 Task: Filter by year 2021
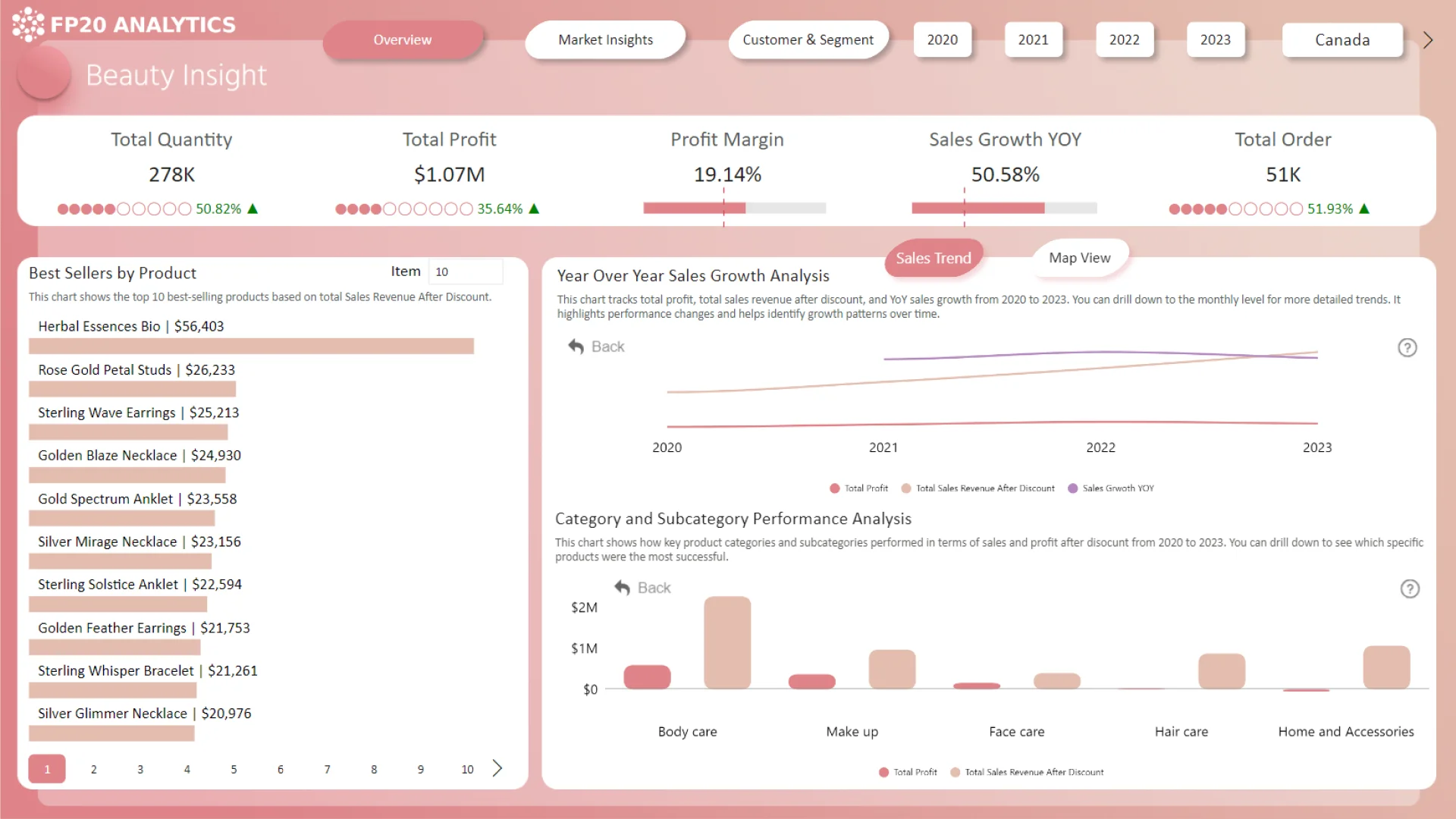pos(1034,39)
